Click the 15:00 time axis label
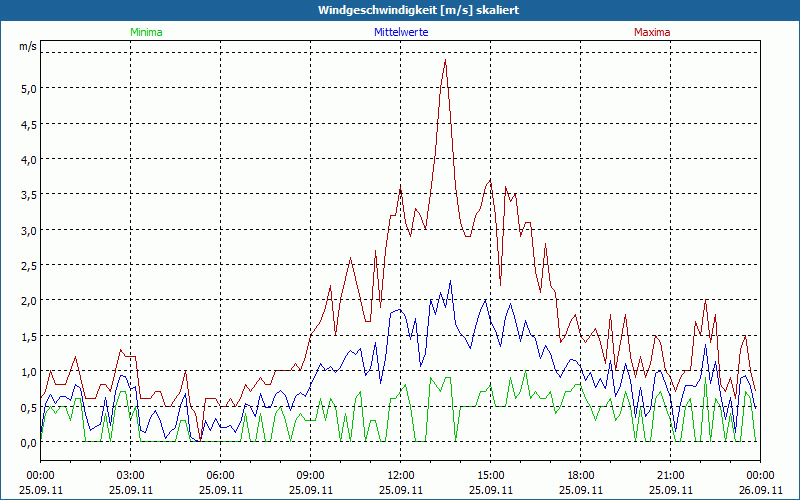 [x=490, y=476]
